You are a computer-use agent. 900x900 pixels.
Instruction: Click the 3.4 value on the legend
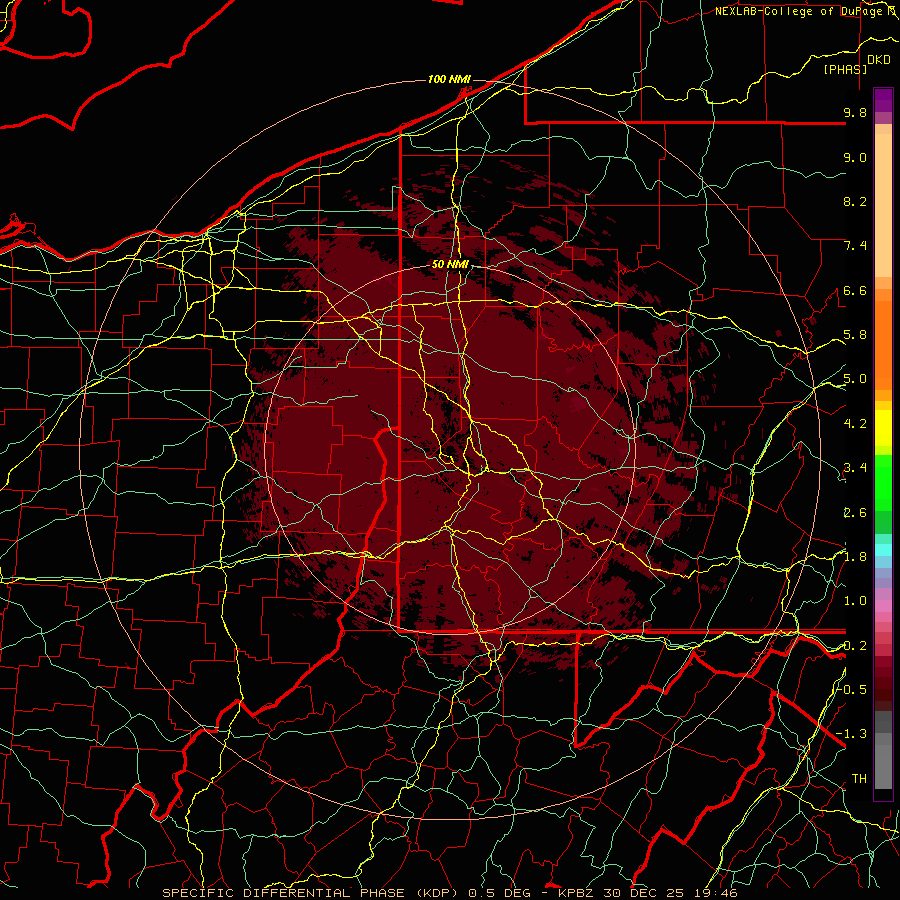click(x=855, y=468)
